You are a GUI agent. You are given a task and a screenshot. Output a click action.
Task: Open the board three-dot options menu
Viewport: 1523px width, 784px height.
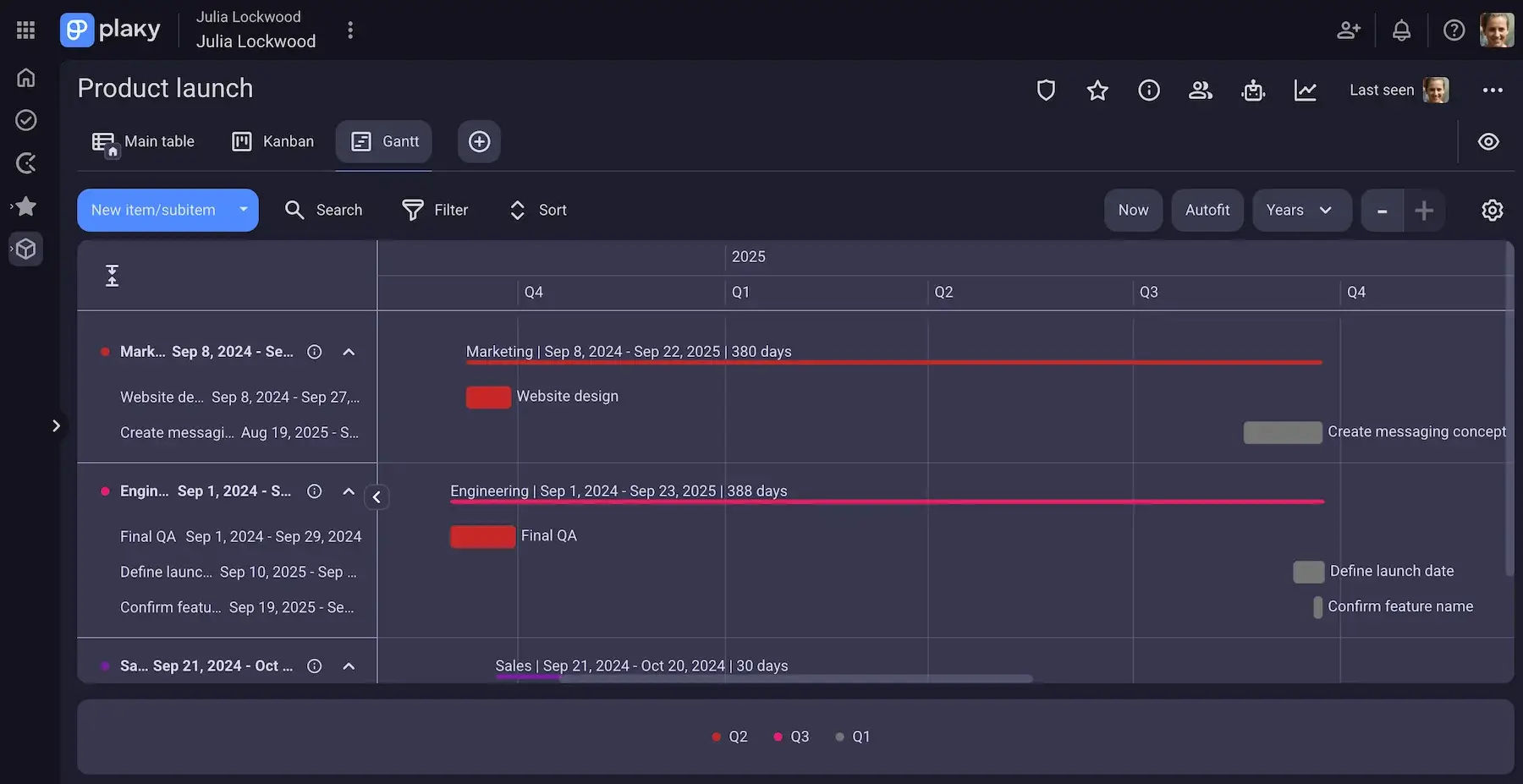click(1493, 90)
